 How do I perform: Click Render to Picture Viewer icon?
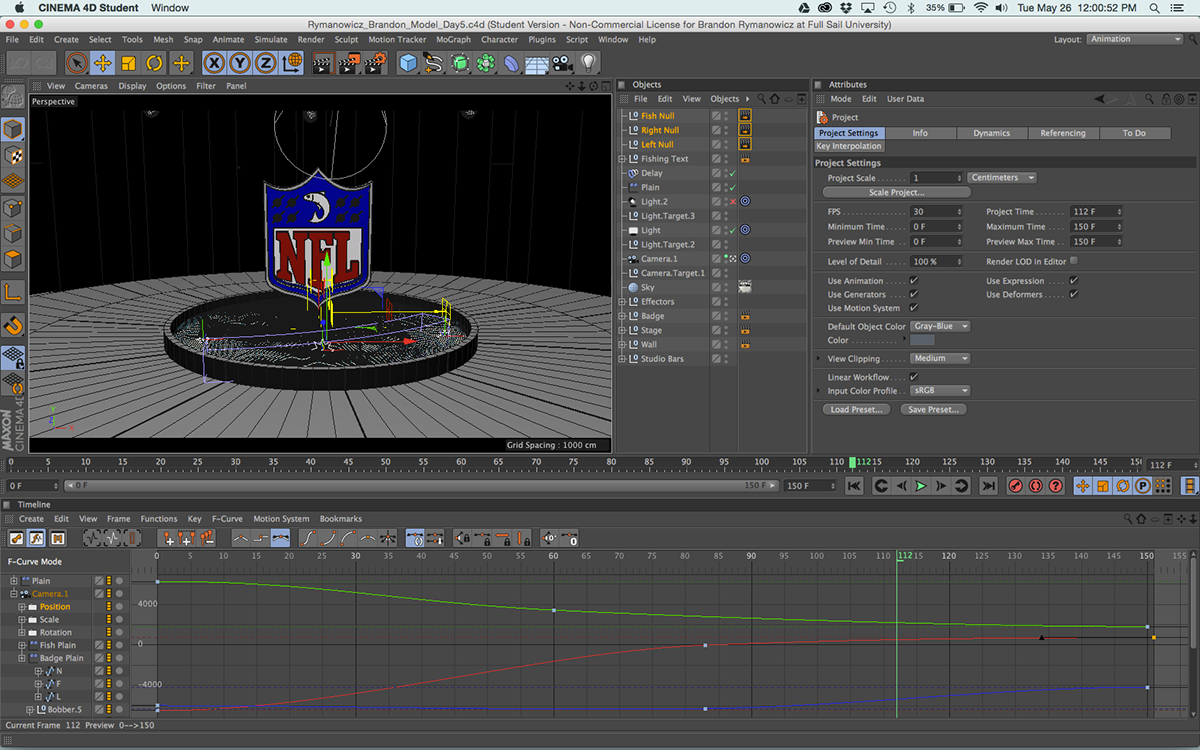[348, 63]
